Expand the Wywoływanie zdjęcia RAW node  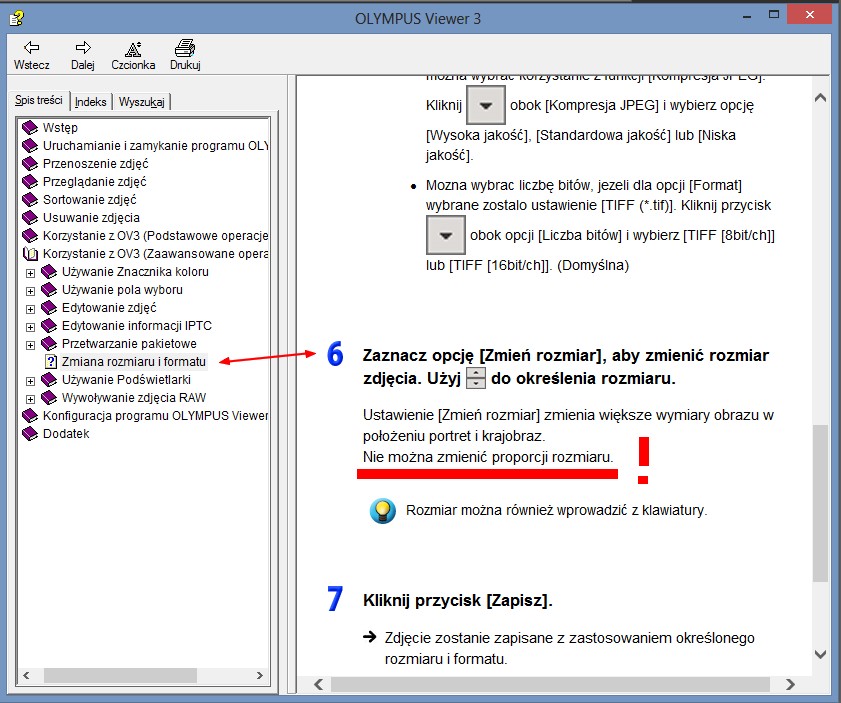coord(30,398)
